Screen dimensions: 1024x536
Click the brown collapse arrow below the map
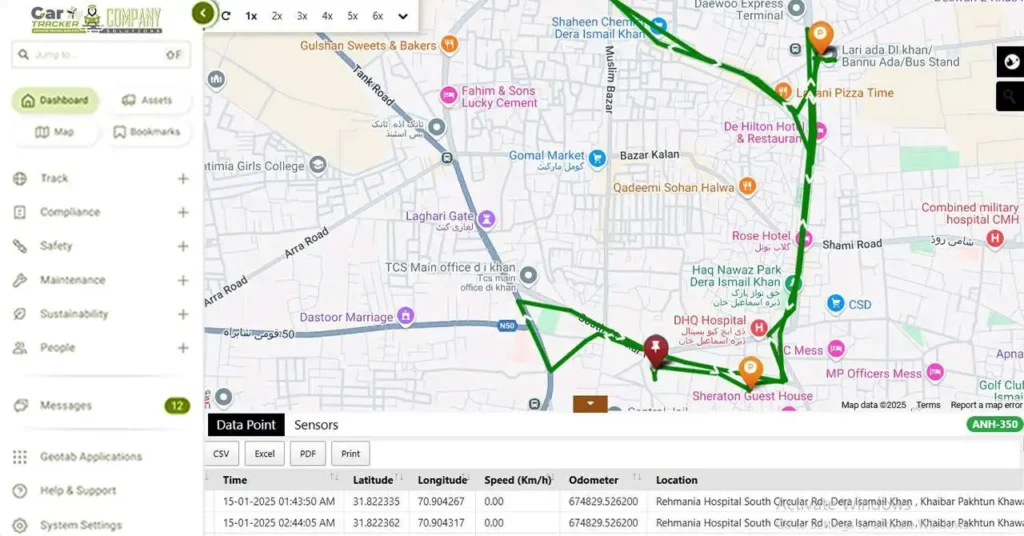[590, 403]
